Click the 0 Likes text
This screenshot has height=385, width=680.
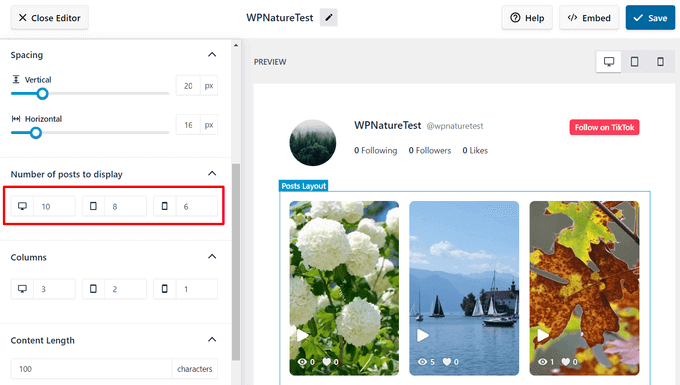475,150
